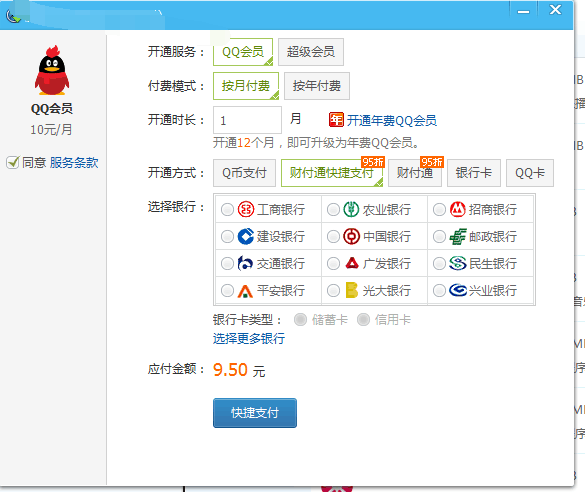Close the payment window
585x492 pixels.
[555, 10]
